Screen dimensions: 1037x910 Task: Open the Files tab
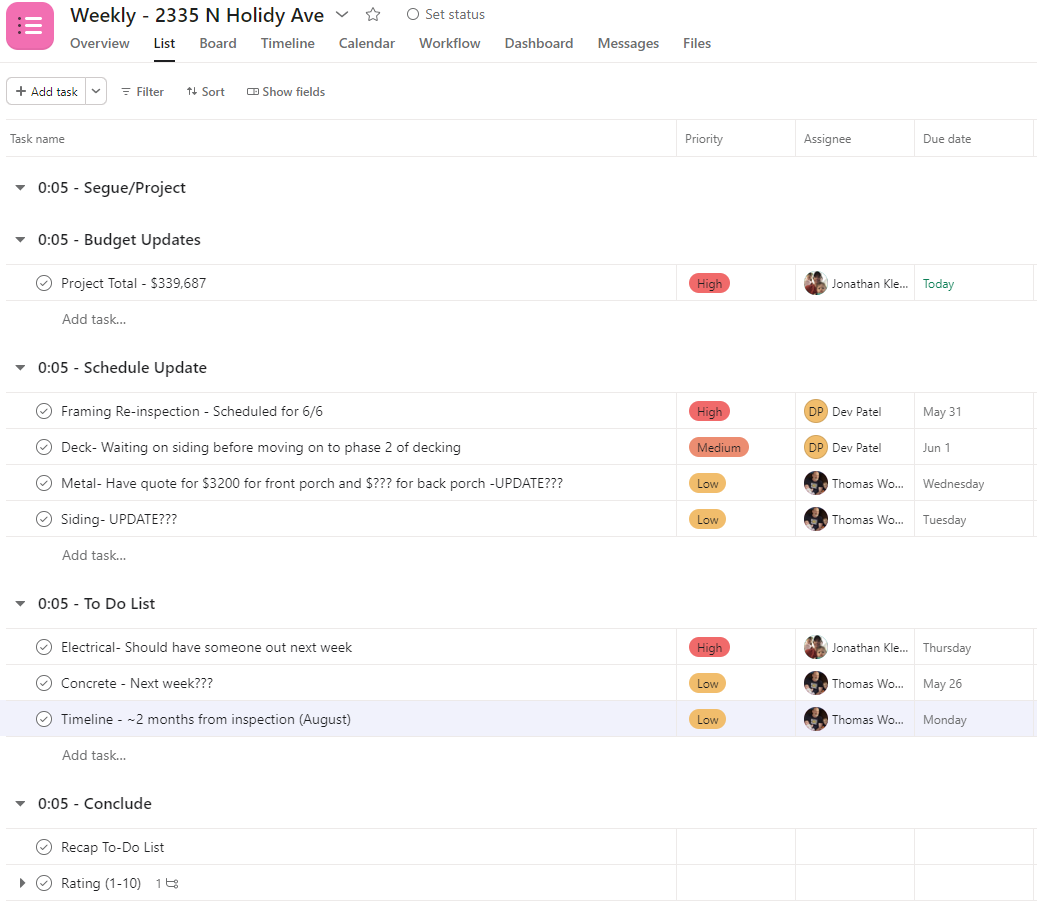click(x=697, y=43)
